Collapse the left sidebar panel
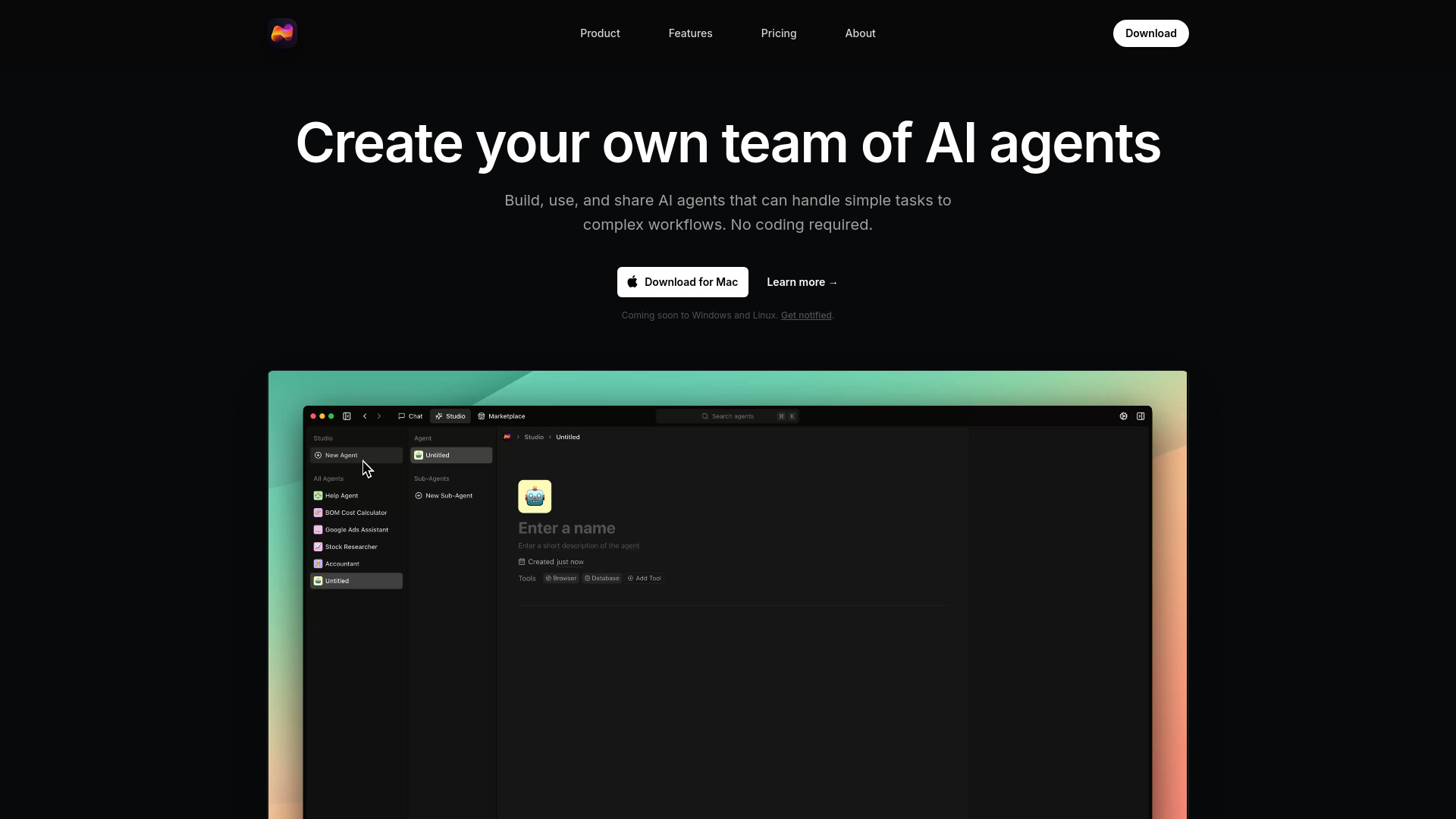The image size is (1456, 819). click(x=347, y=416)
